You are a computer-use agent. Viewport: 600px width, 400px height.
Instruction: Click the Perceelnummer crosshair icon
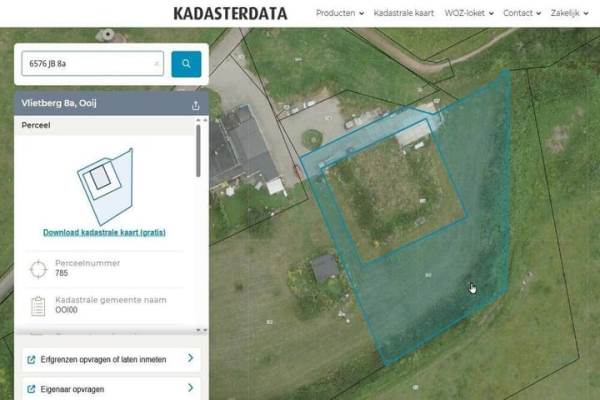click(38, 268)
